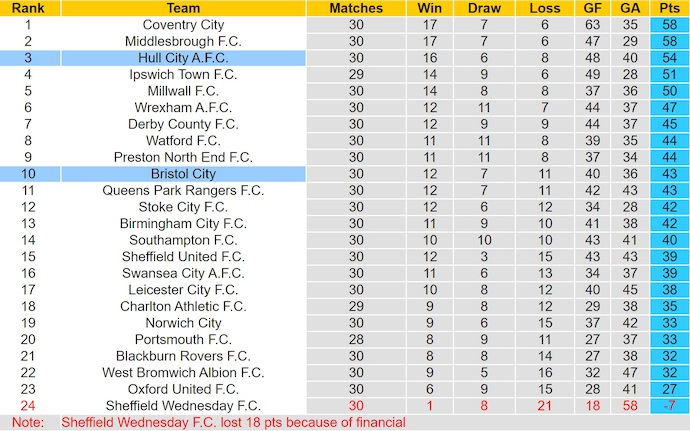Select the GA column header
Viewport: 690px width, 431px height.
point(629,8)
